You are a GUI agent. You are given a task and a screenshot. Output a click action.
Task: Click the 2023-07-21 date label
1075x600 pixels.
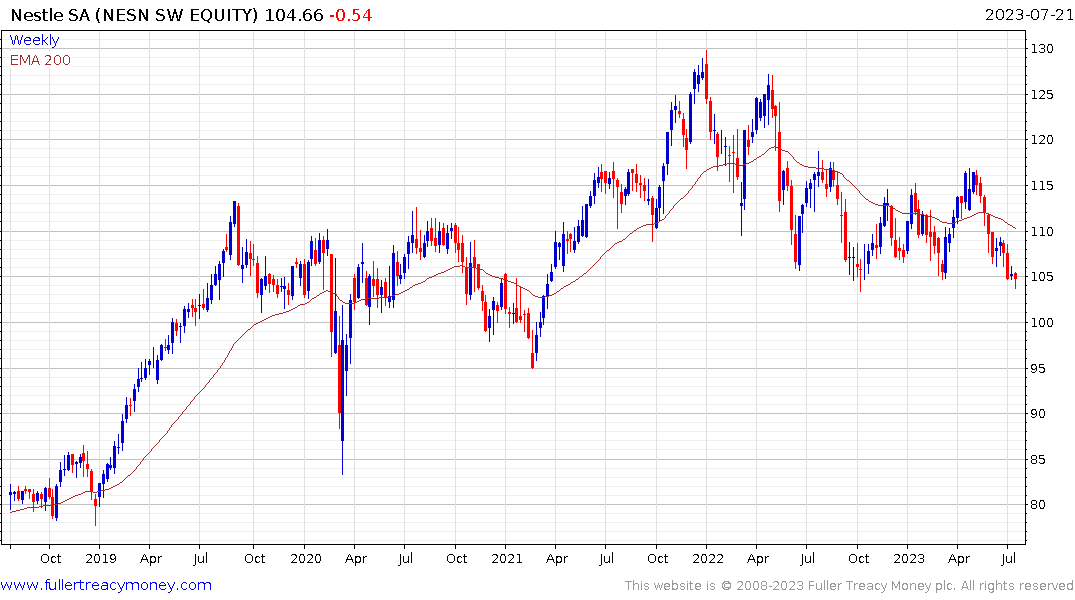(x=1028, y=14)
